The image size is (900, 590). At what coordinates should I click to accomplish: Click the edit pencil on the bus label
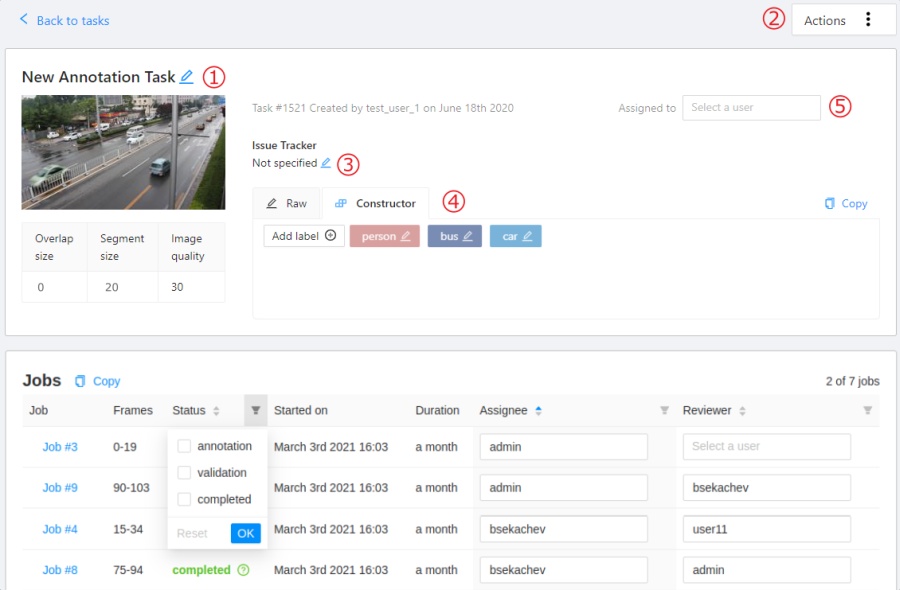(x=467, y=237)
